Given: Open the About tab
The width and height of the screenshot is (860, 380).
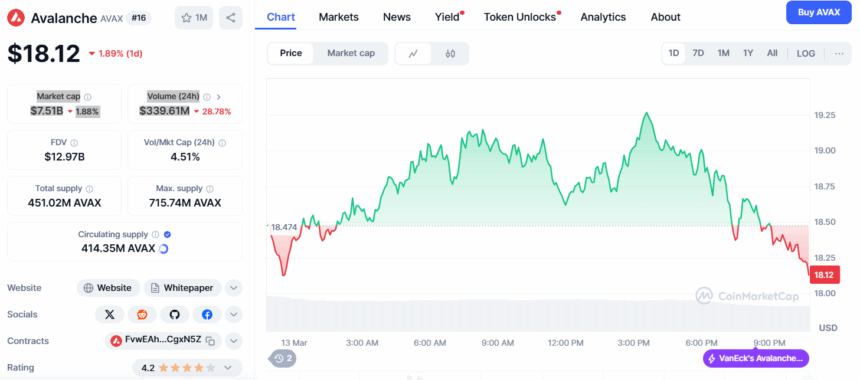Looking at the screenshot, I should pos(665,17).
